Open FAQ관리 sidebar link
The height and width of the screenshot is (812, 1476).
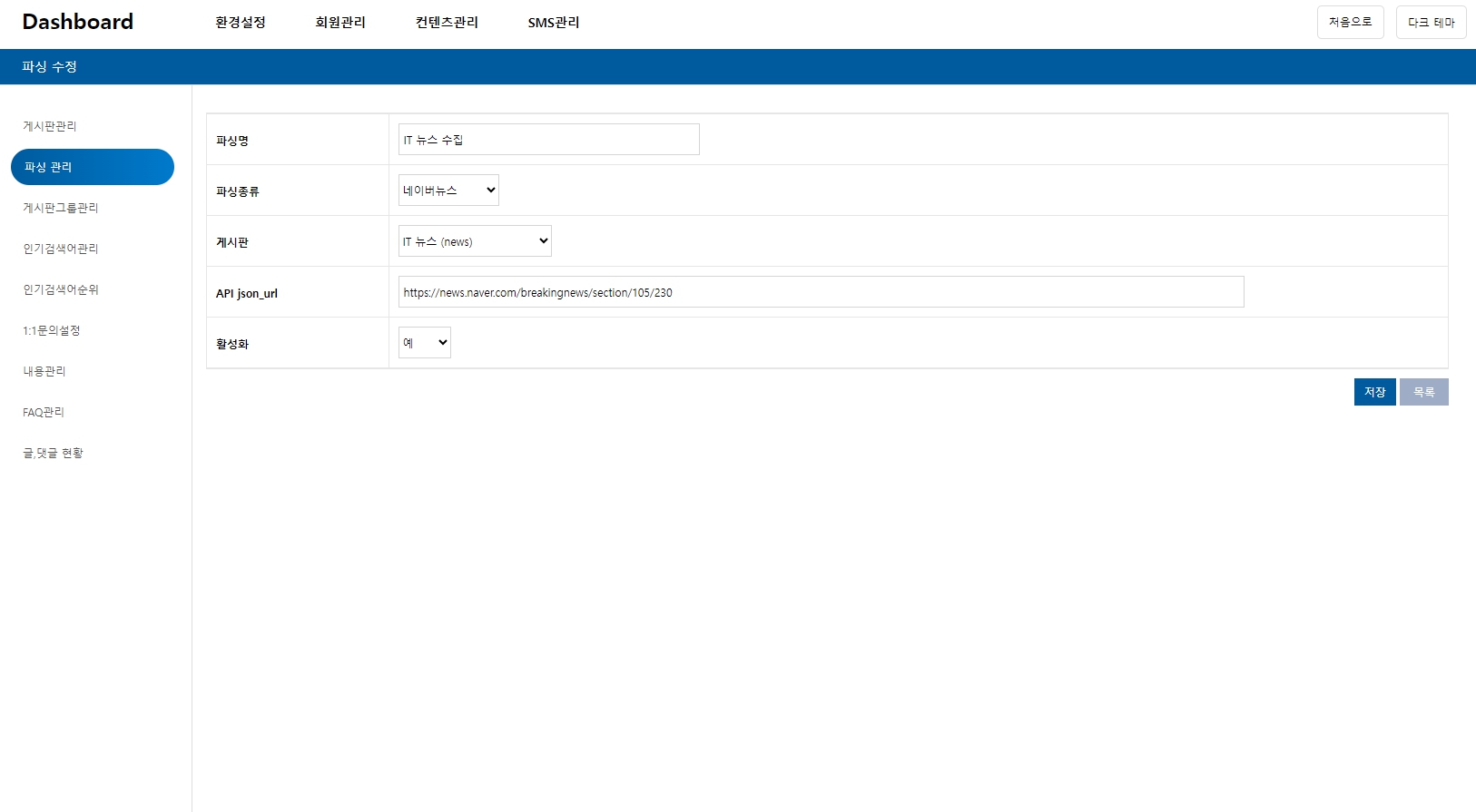click(44, 412)
